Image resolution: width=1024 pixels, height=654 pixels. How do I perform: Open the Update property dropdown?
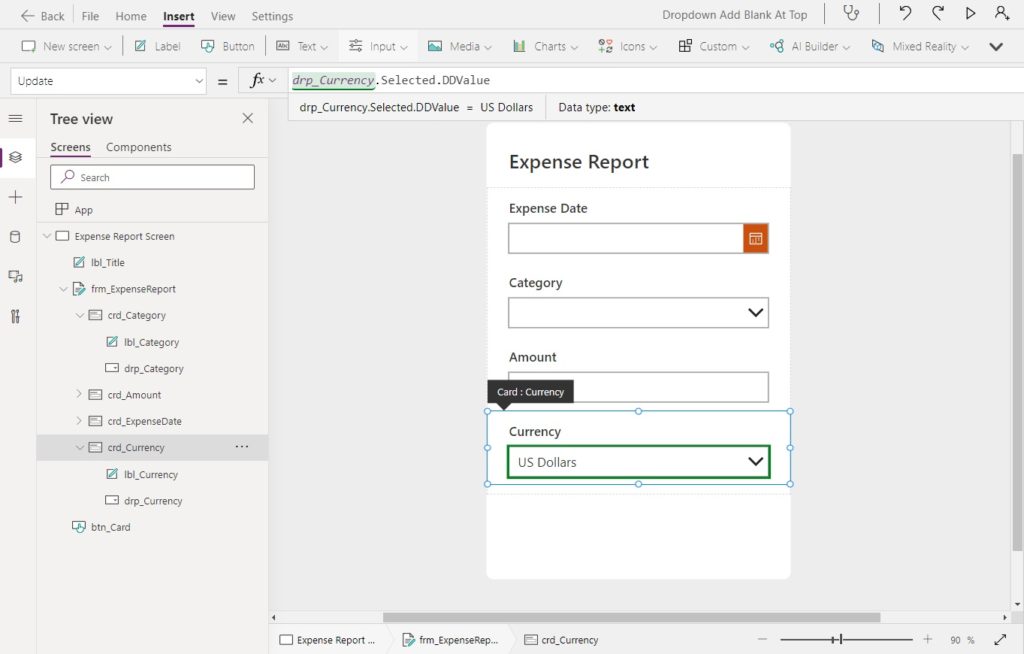pyautogui.click(x=108, y=81)
